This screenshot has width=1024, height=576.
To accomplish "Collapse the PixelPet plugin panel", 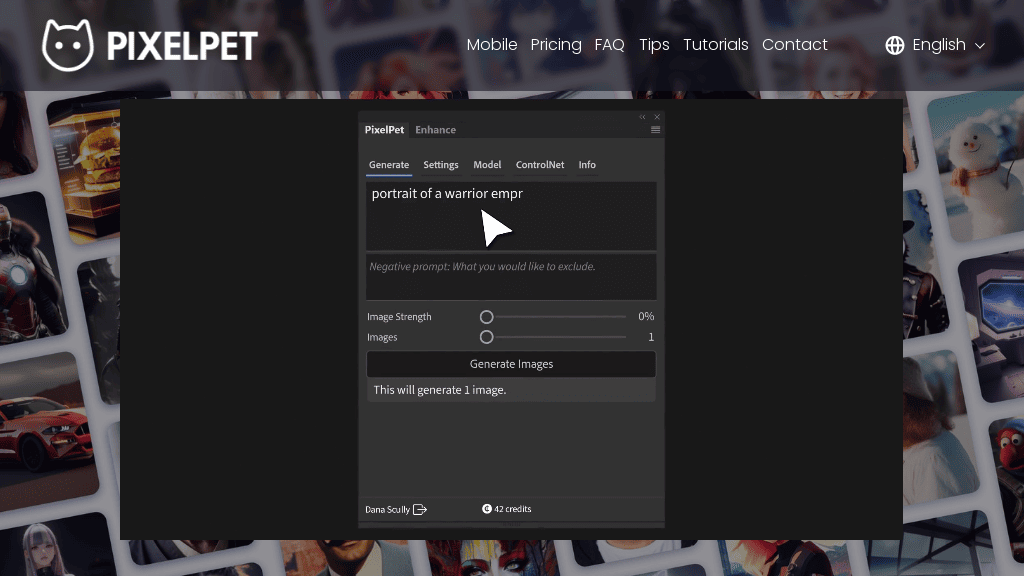I will point(642,116).
